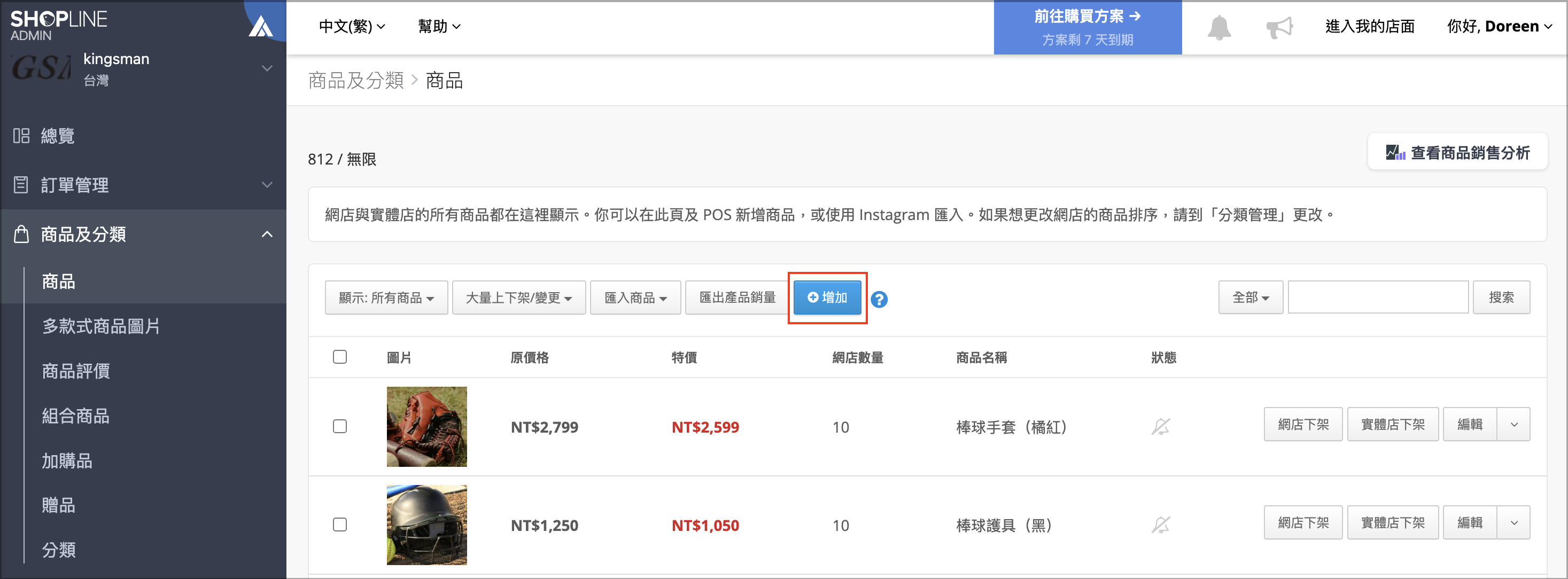Open the 幫助 help dropdown
This screenshot has height=579, width=1568.
click(x=439, y=26)
